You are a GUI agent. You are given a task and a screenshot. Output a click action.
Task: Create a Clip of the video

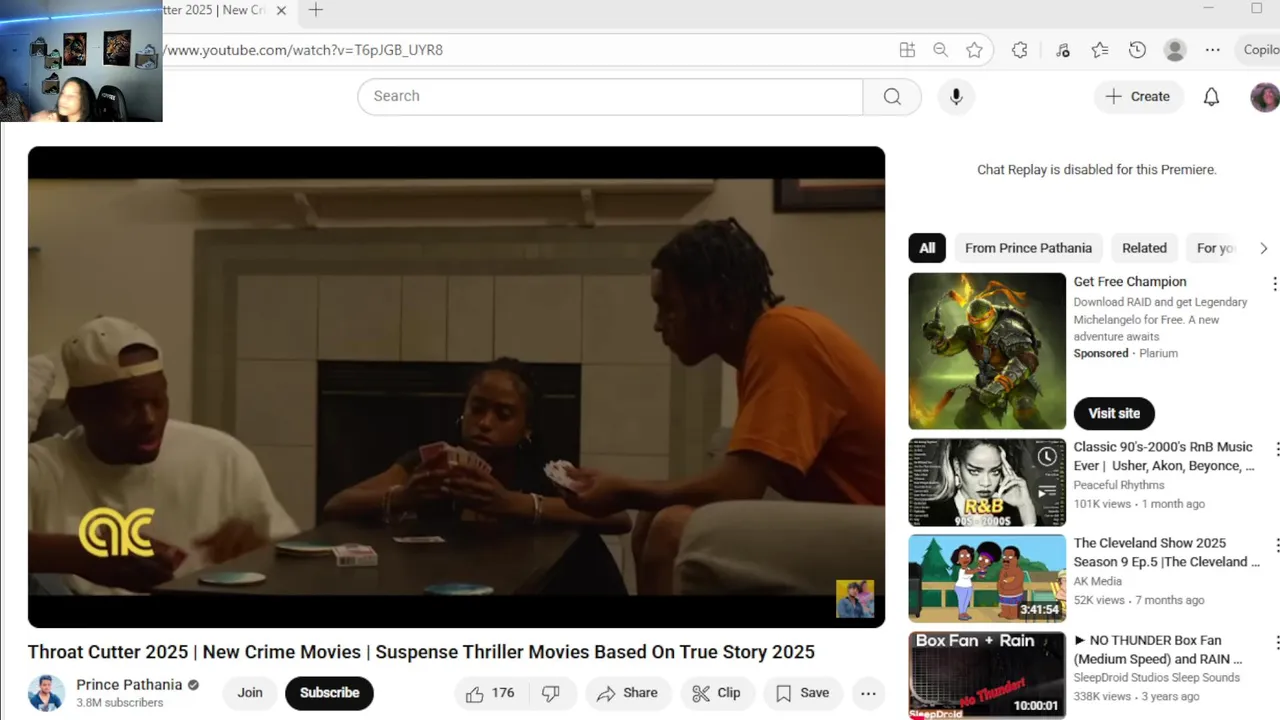tap(717, 693)
